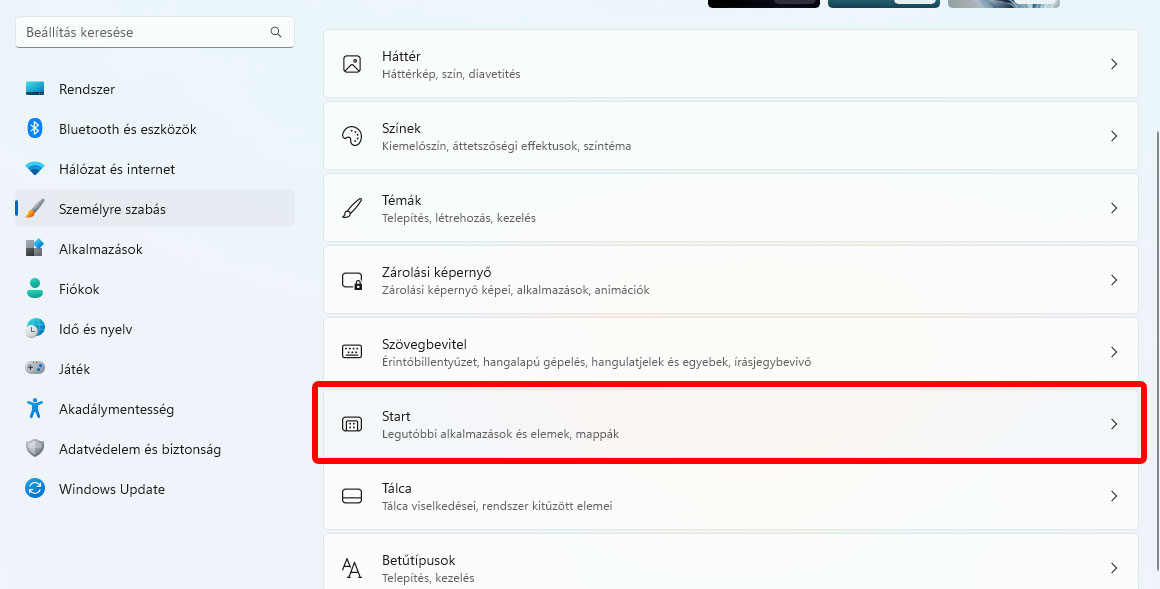Click the Windows Update sync icon

(x=35, y=489)
